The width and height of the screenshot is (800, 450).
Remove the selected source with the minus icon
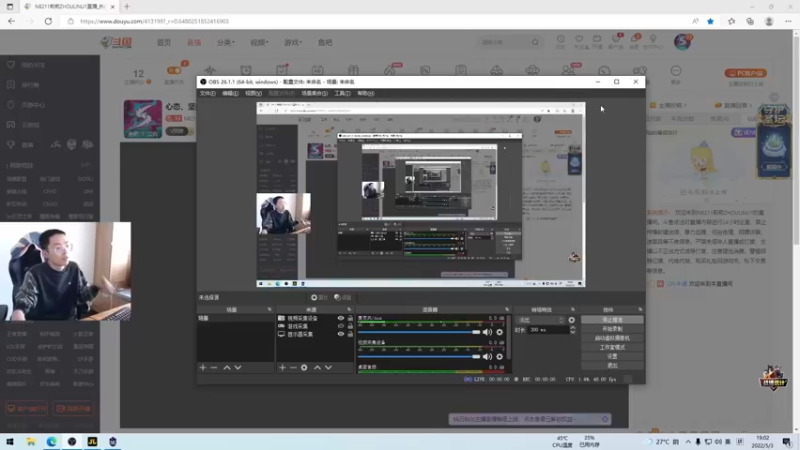293,367
